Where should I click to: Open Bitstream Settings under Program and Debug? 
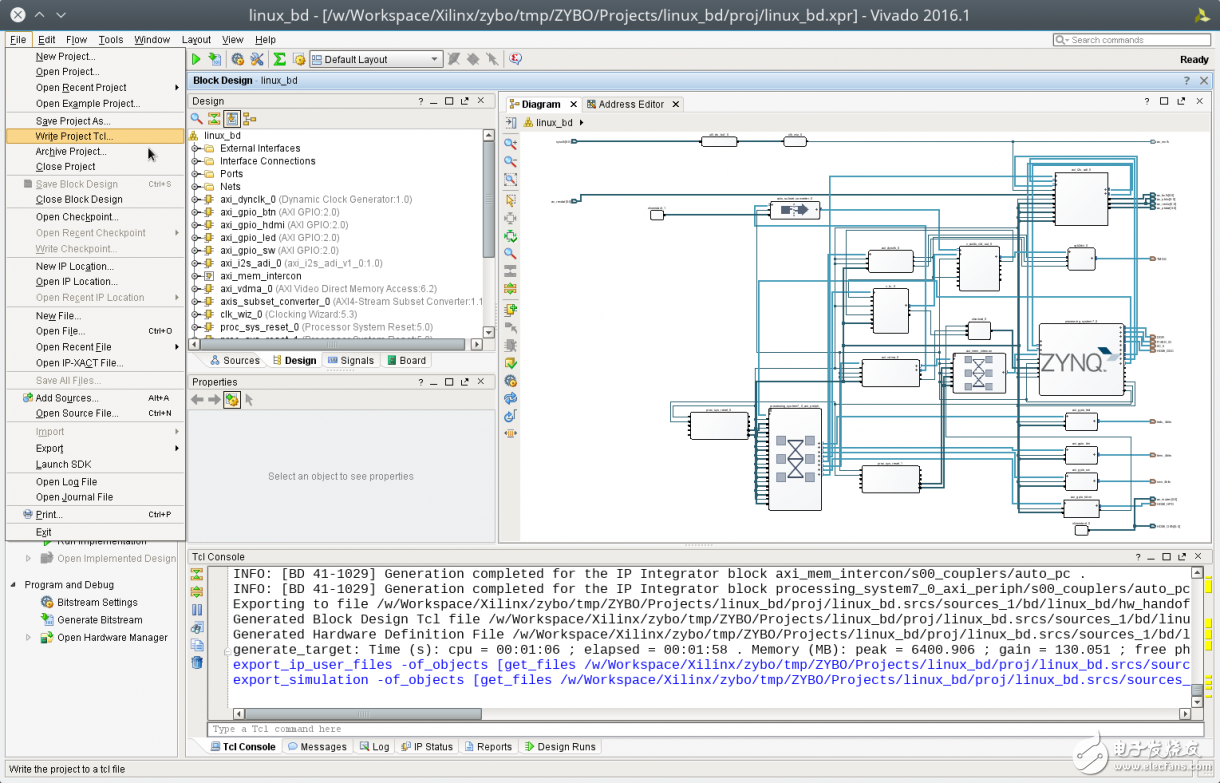pos(97,602)
